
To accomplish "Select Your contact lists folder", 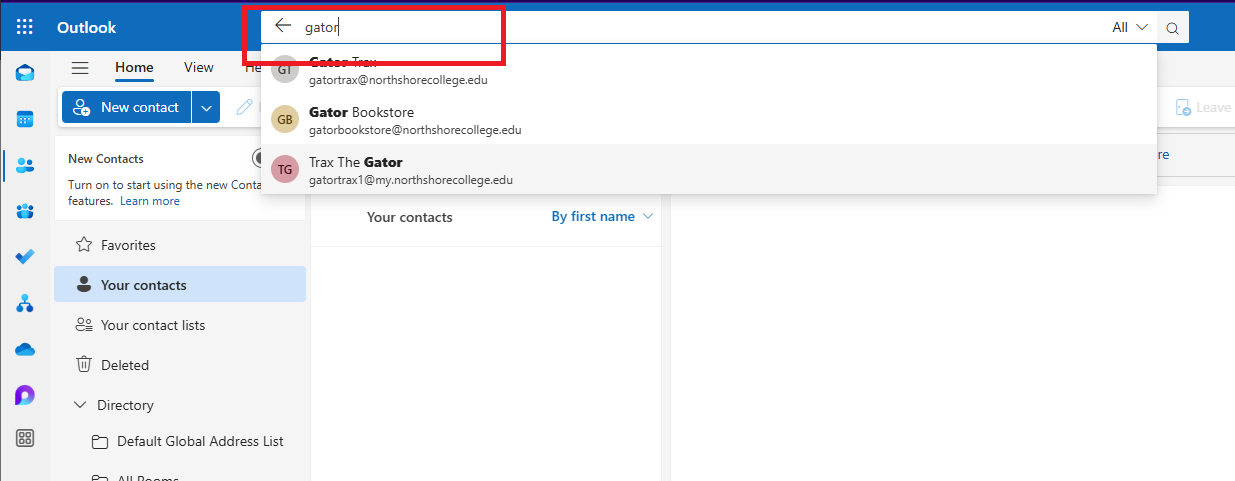I will (180, 325).
